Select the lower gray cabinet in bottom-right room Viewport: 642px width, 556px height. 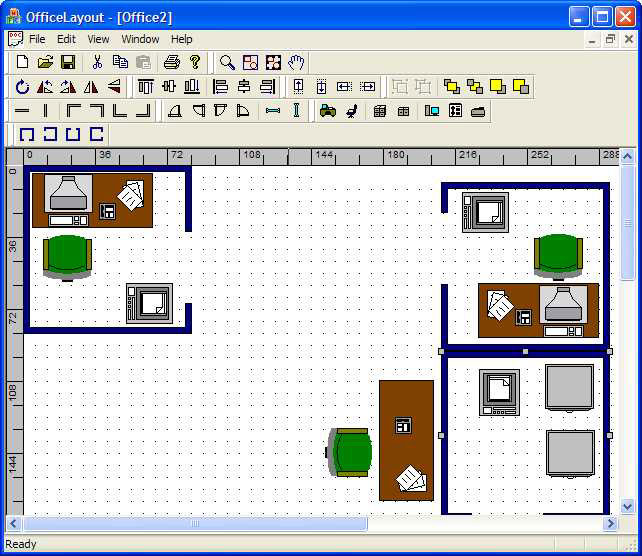[x=570, y=454]
